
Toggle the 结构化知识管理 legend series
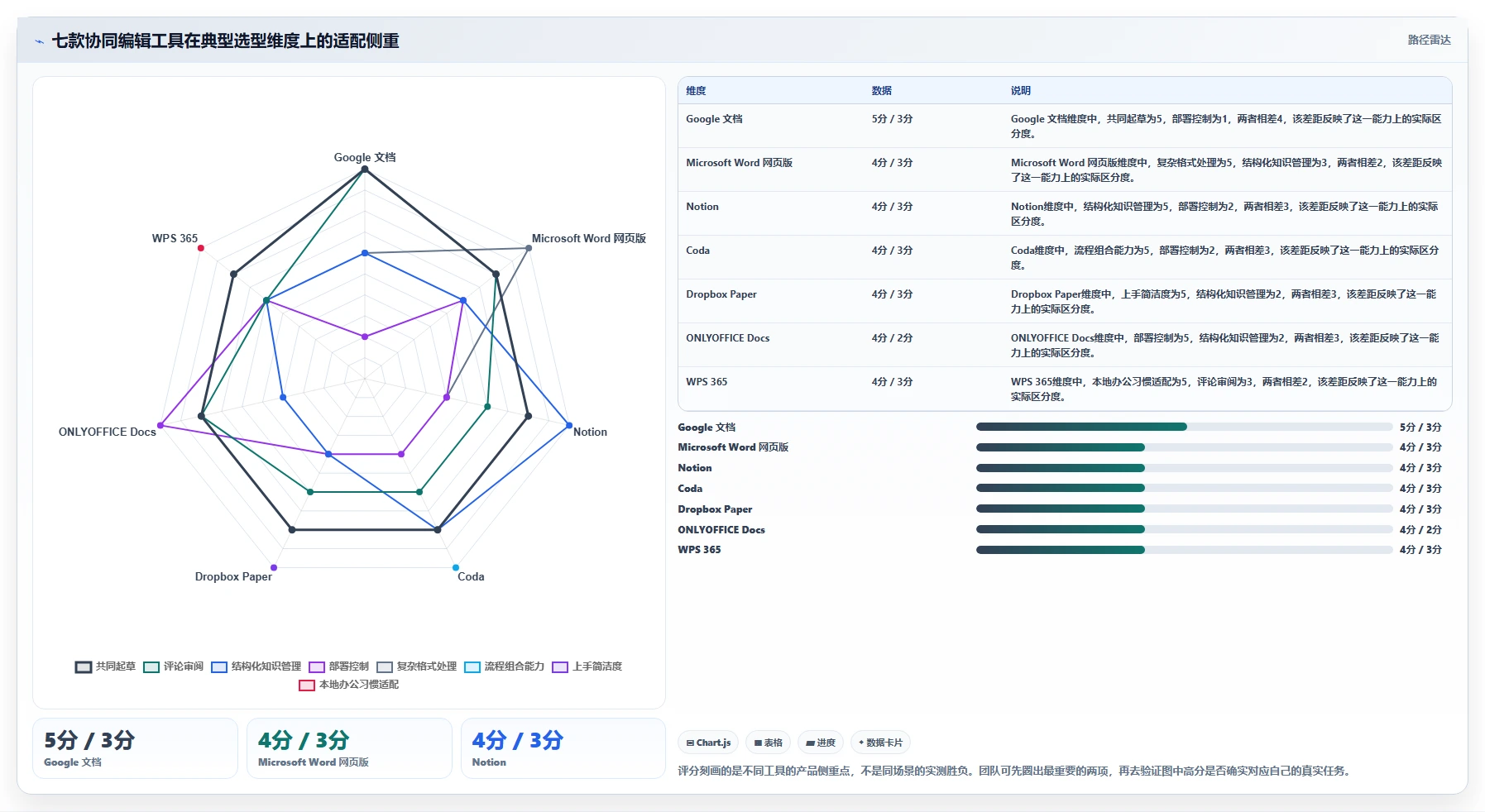coord(256,666)
